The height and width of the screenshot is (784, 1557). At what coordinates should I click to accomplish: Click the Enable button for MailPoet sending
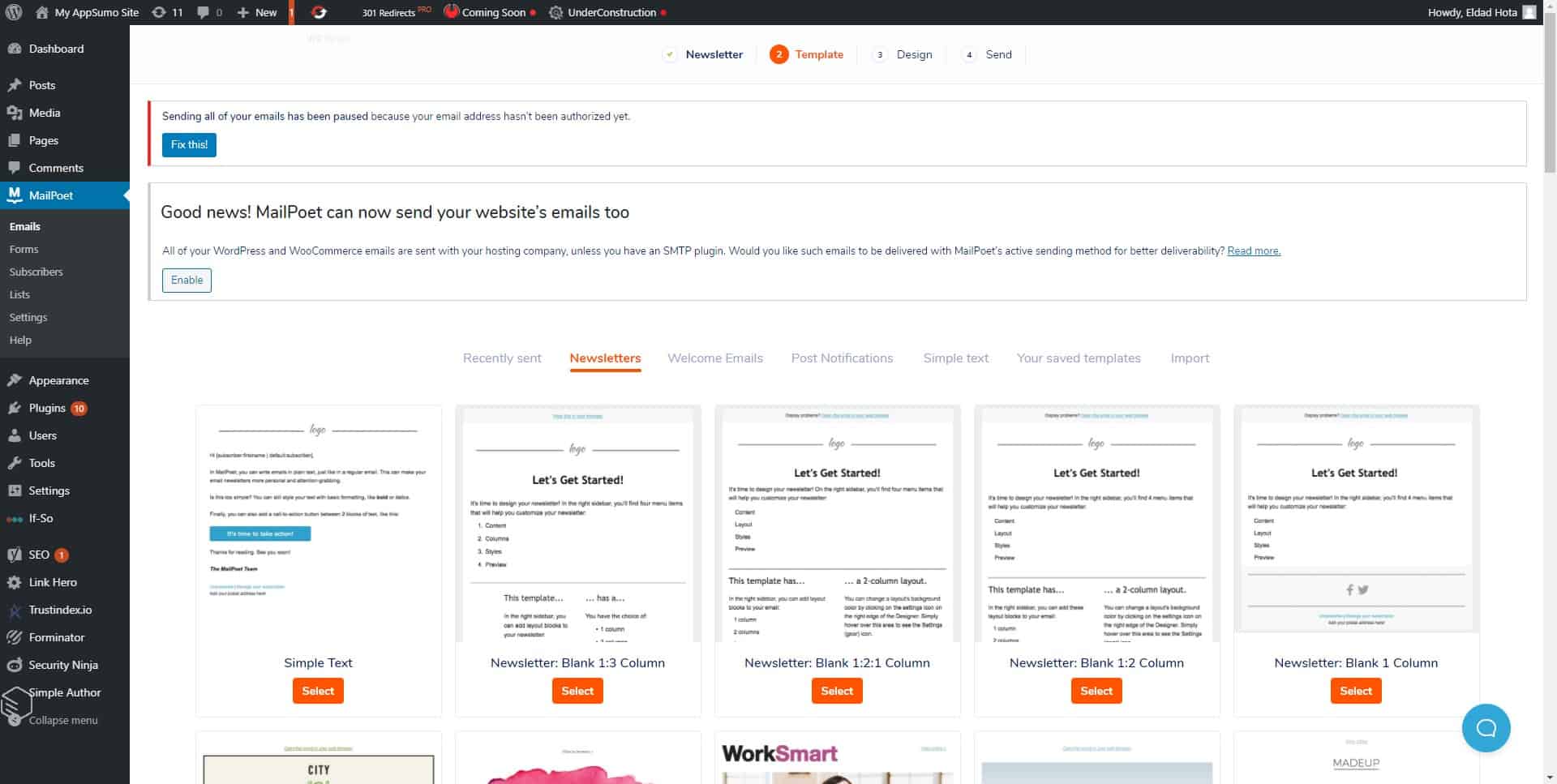tap(187, 281)
